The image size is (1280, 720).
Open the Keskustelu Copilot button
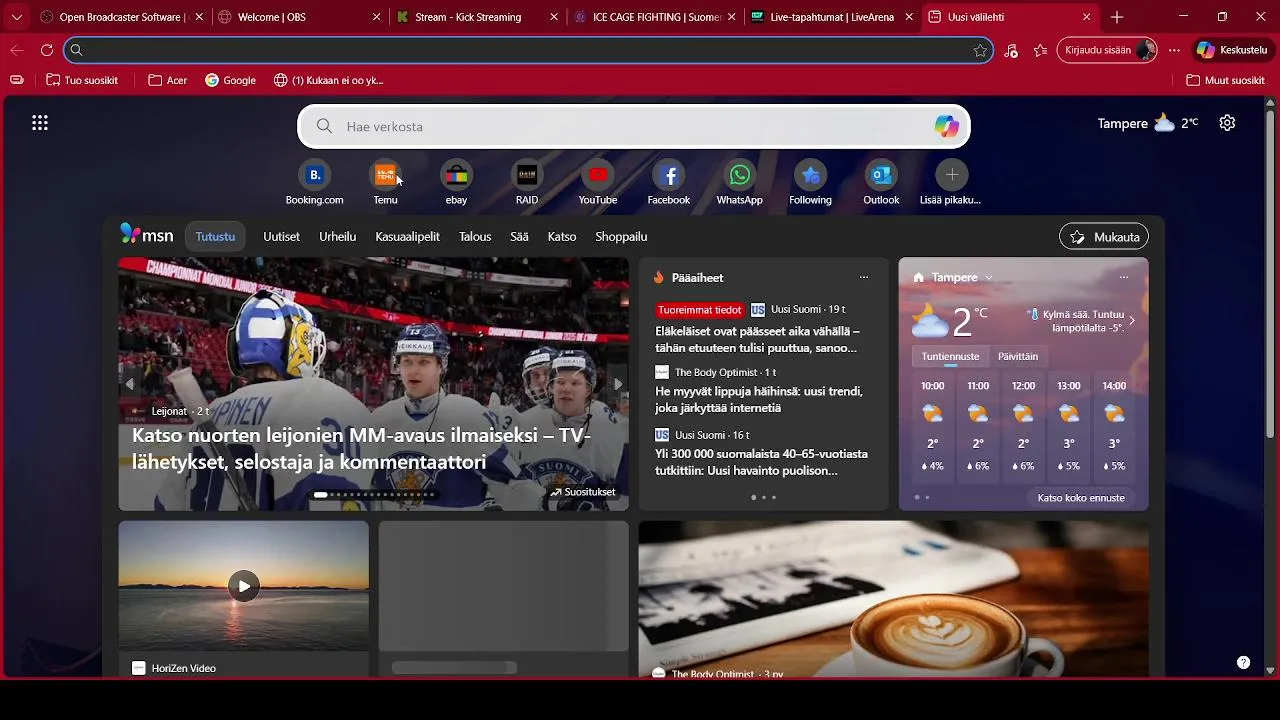point(1232,50)
